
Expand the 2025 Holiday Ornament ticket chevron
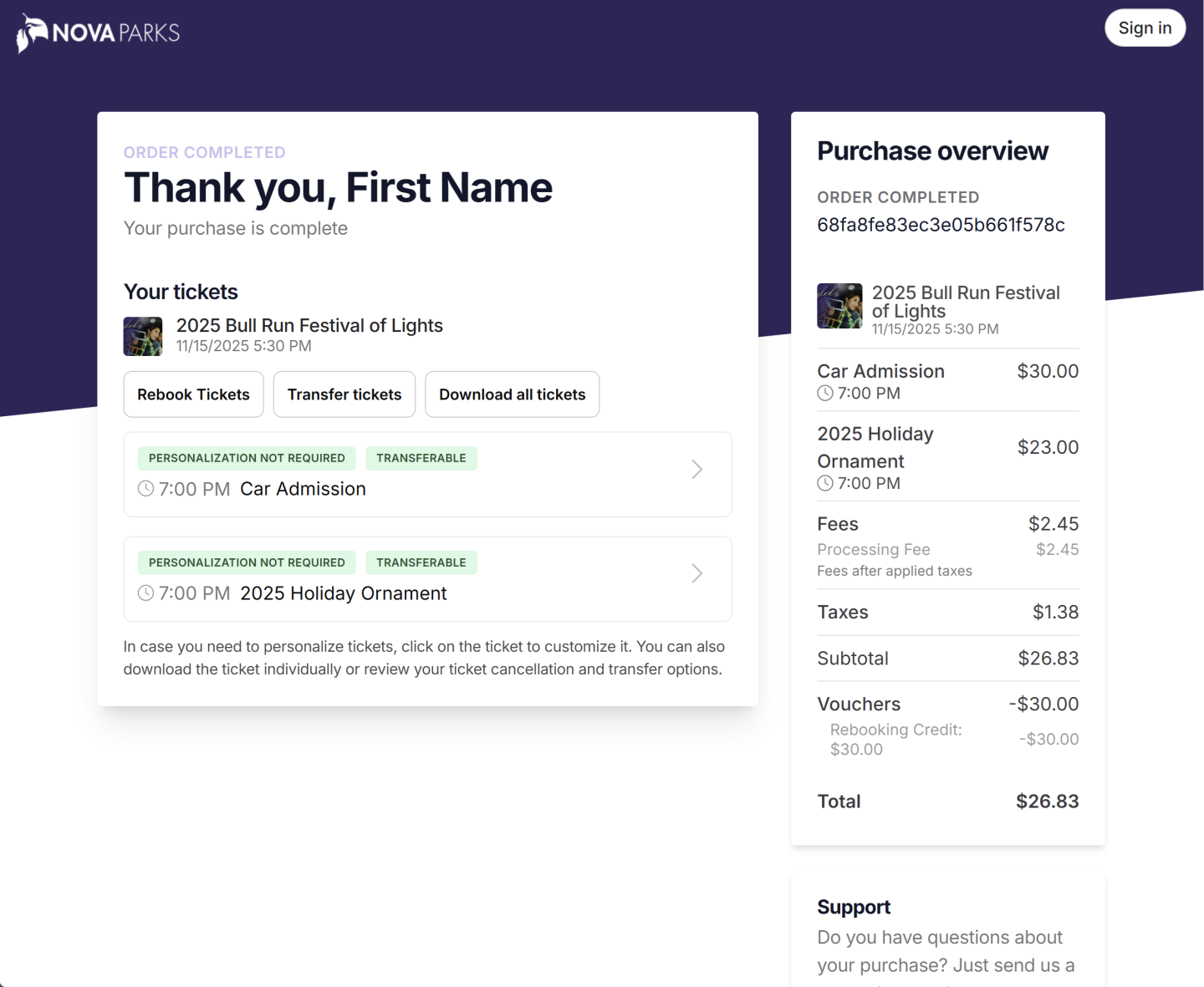[x=696, y=573]
